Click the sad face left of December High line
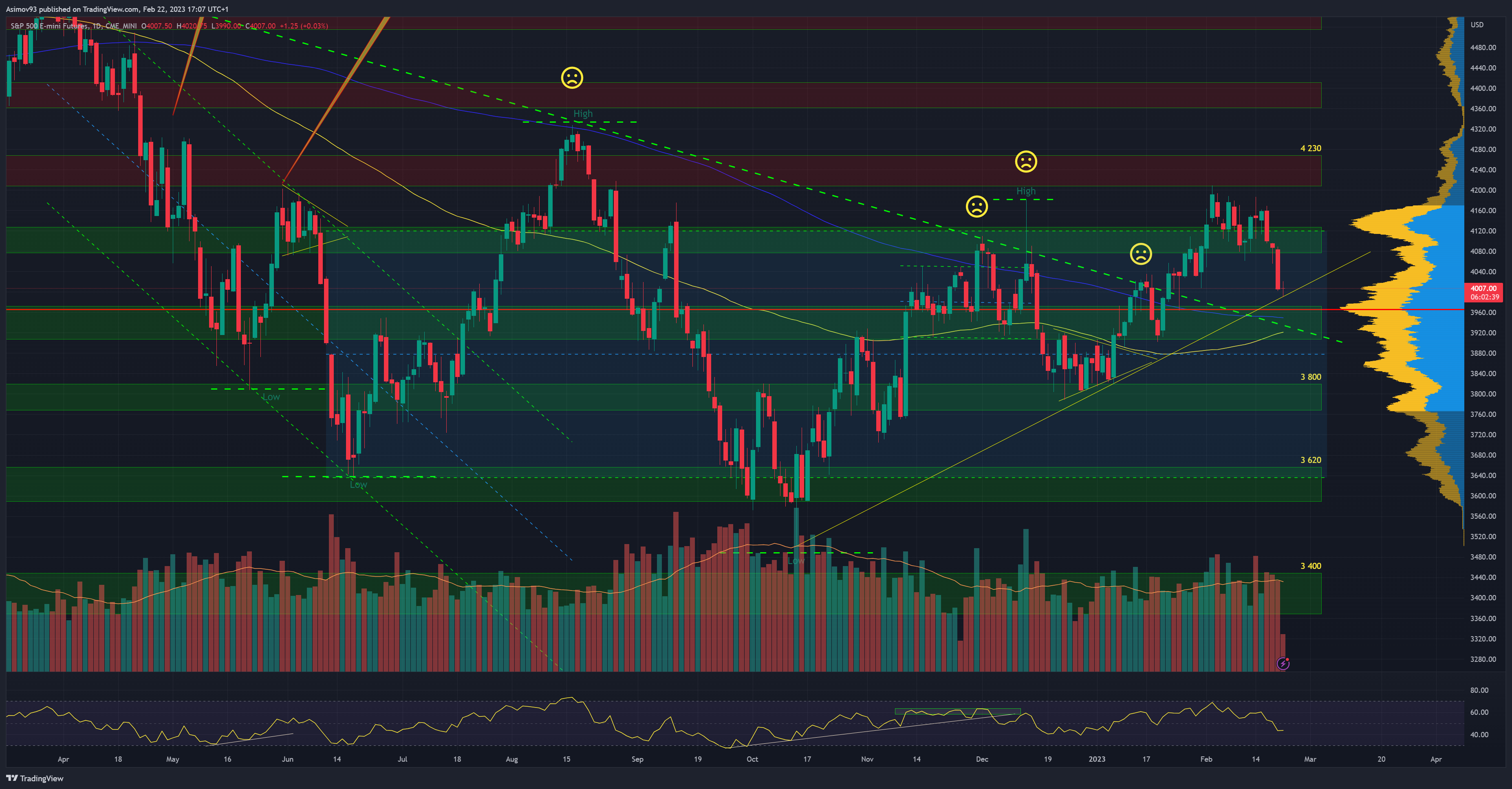Viewport: 1512px width, 789px height. pos(977,206)
